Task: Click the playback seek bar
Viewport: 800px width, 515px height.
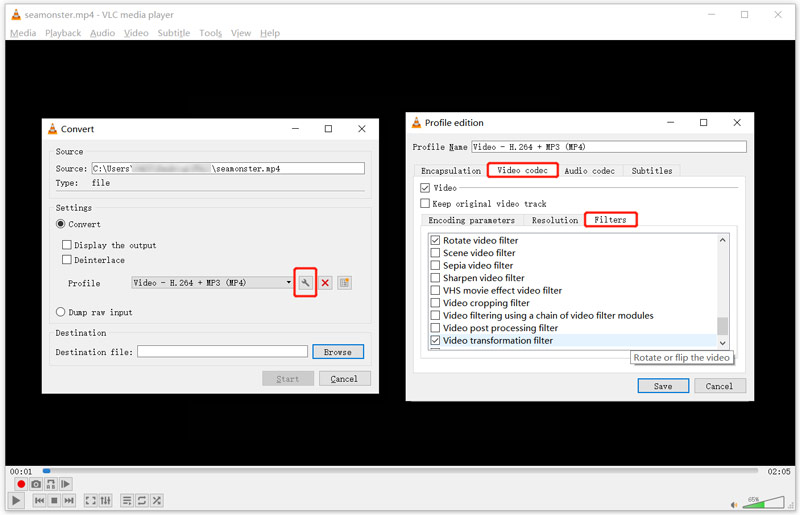Action: tap(401, 471)
